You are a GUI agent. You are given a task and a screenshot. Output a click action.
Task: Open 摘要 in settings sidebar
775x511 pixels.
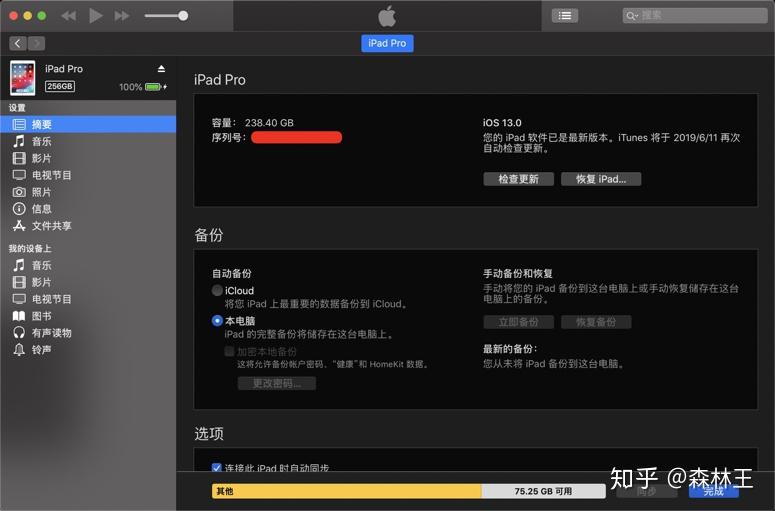tap(88, 124)
